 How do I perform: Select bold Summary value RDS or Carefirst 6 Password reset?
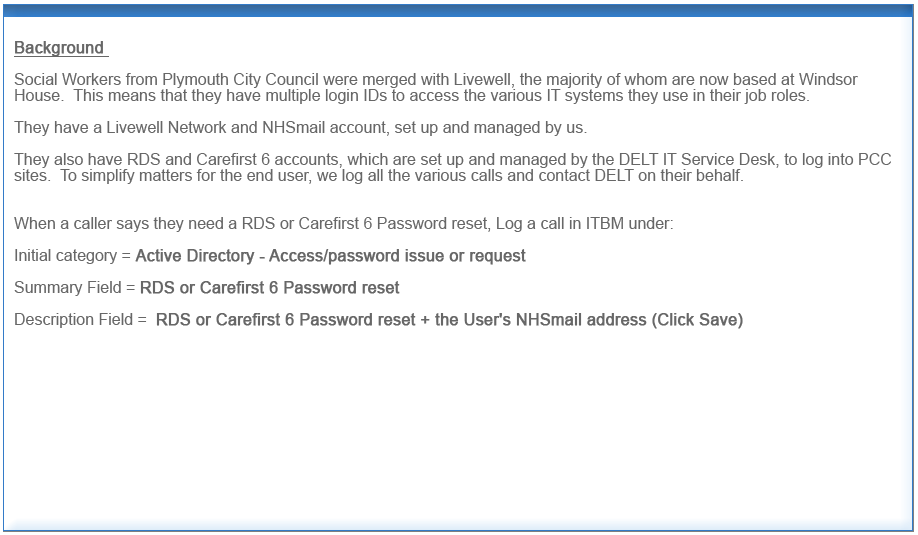[270, 288]
